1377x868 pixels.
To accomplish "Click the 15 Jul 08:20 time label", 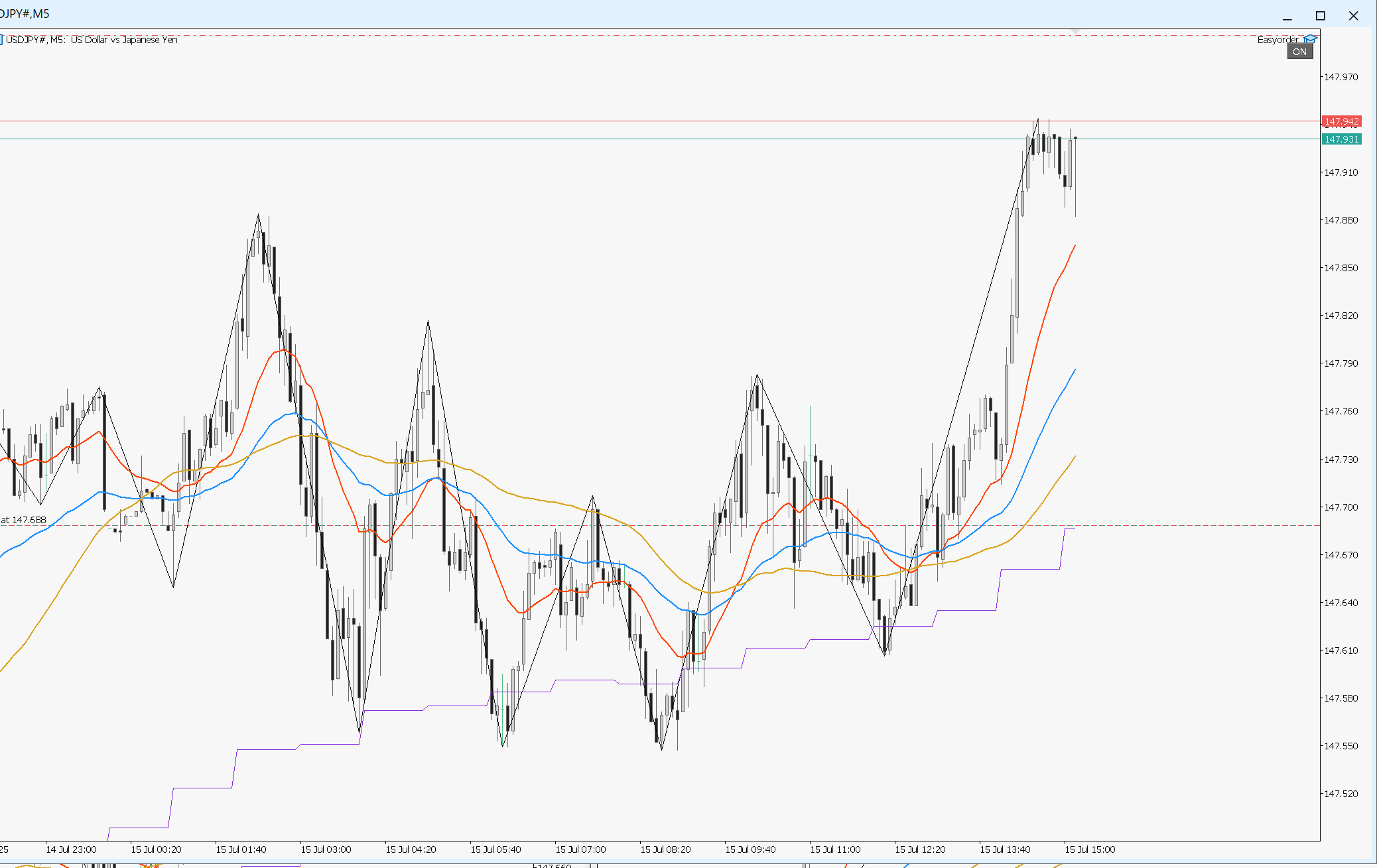I will (665, 849).
